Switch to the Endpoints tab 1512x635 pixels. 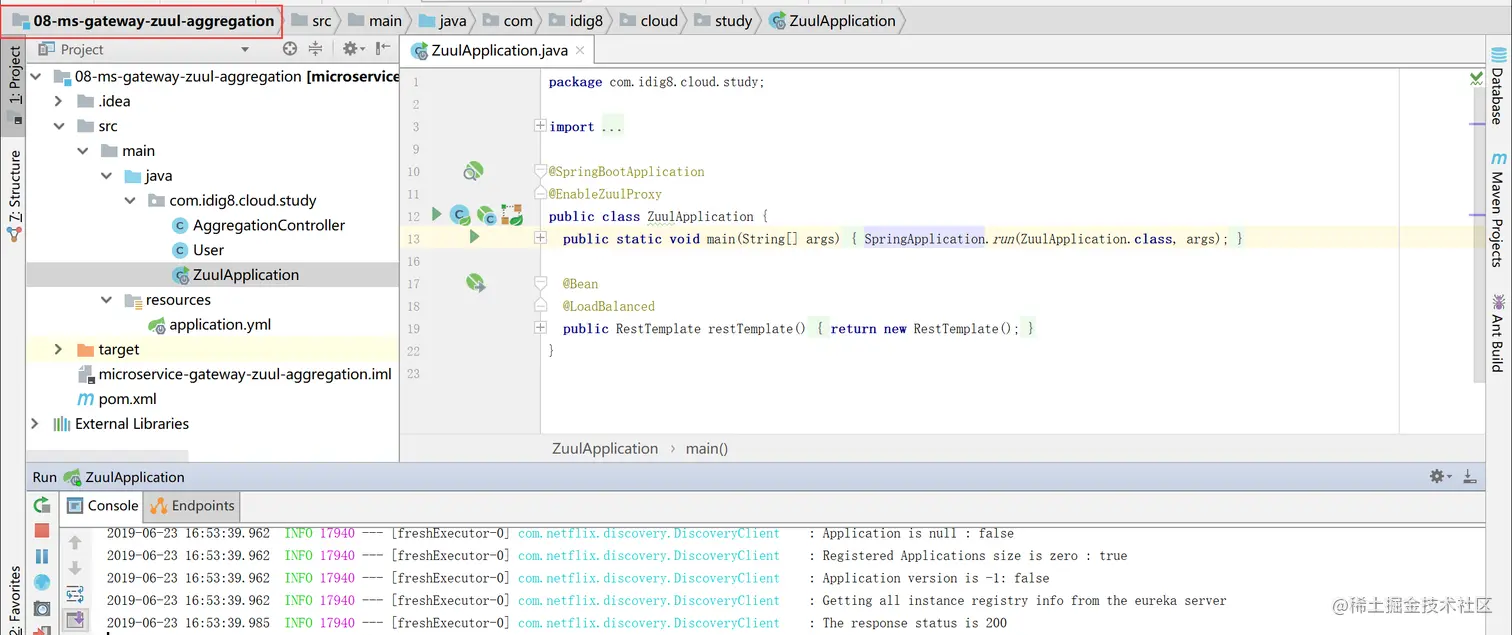pos(192,505)
